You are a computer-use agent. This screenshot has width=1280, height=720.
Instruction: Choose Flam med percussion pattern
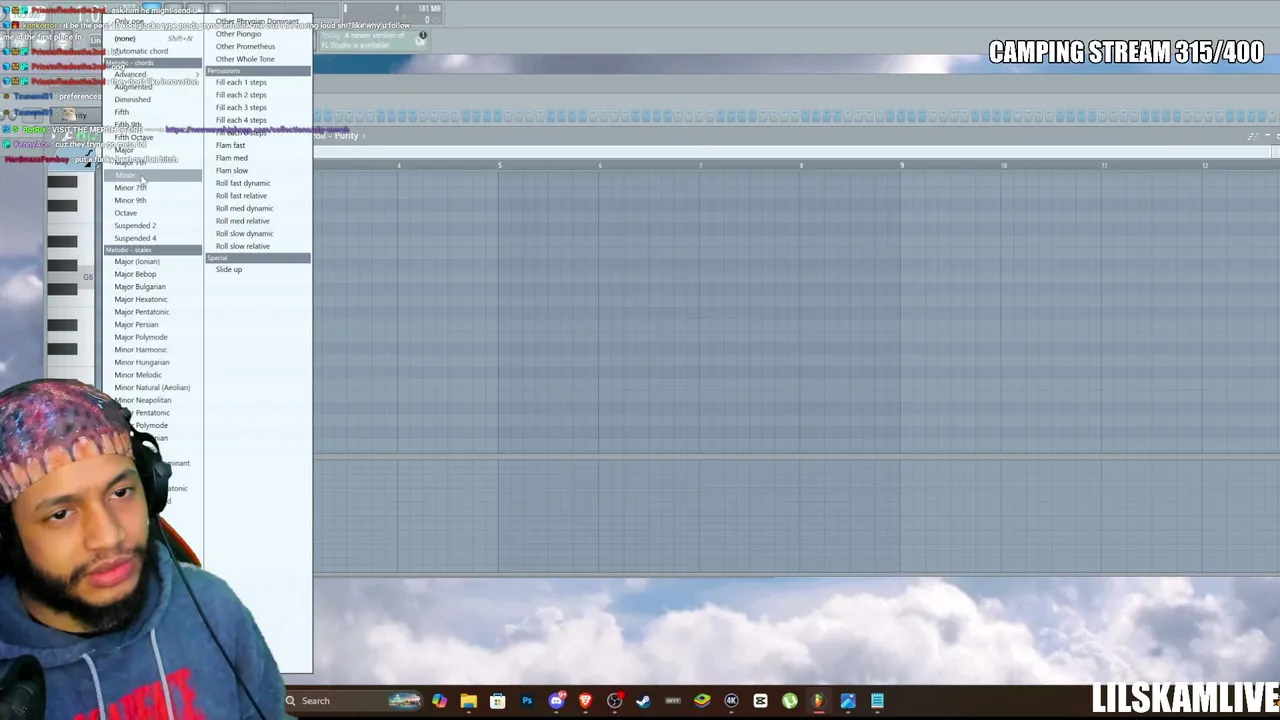coord(258,158)
